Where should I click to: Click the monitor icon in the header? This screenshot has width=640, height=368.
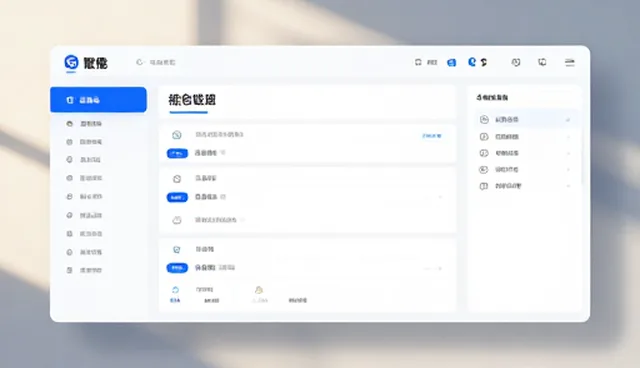pyautogui.click(x=542, y=62)
